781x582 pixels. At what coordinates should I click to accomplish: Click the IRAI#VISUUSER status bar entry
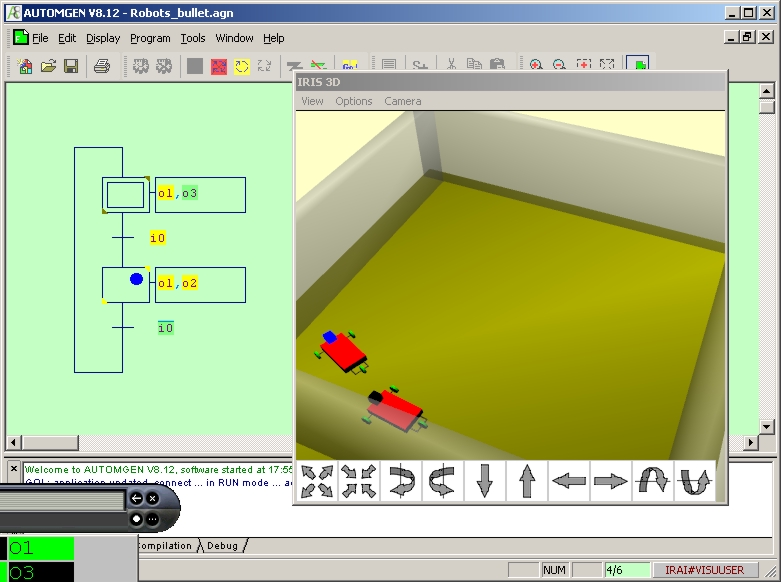point(704,570)
